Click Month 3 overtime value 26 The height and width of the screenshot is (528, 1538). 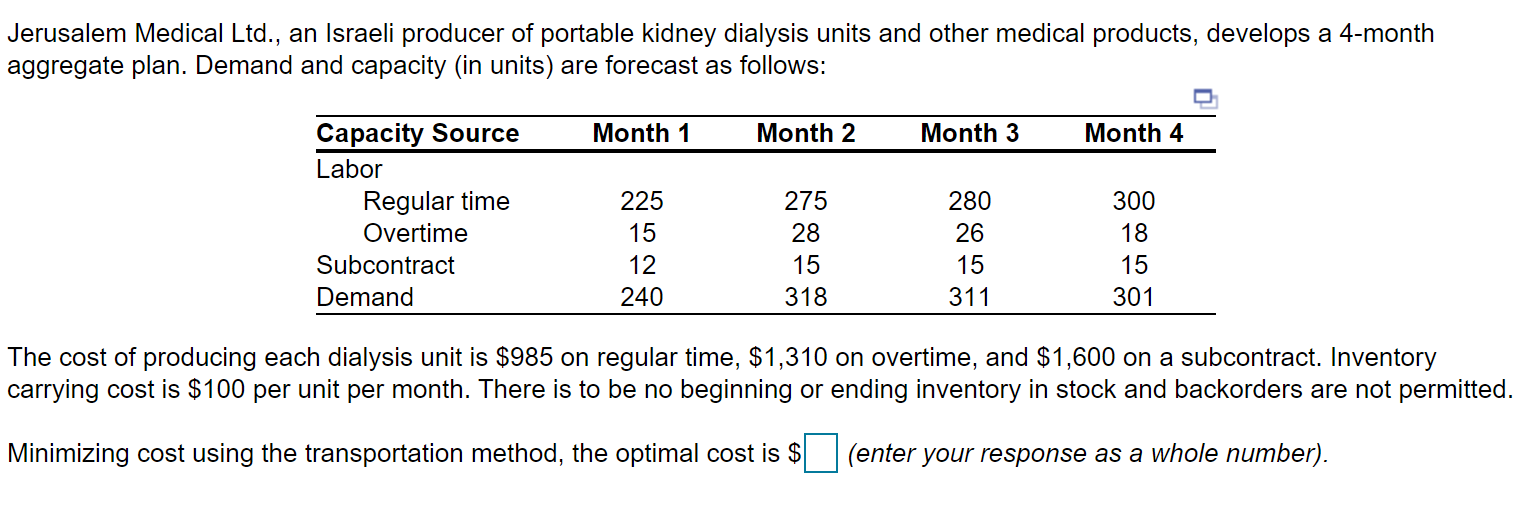[970, 233]
